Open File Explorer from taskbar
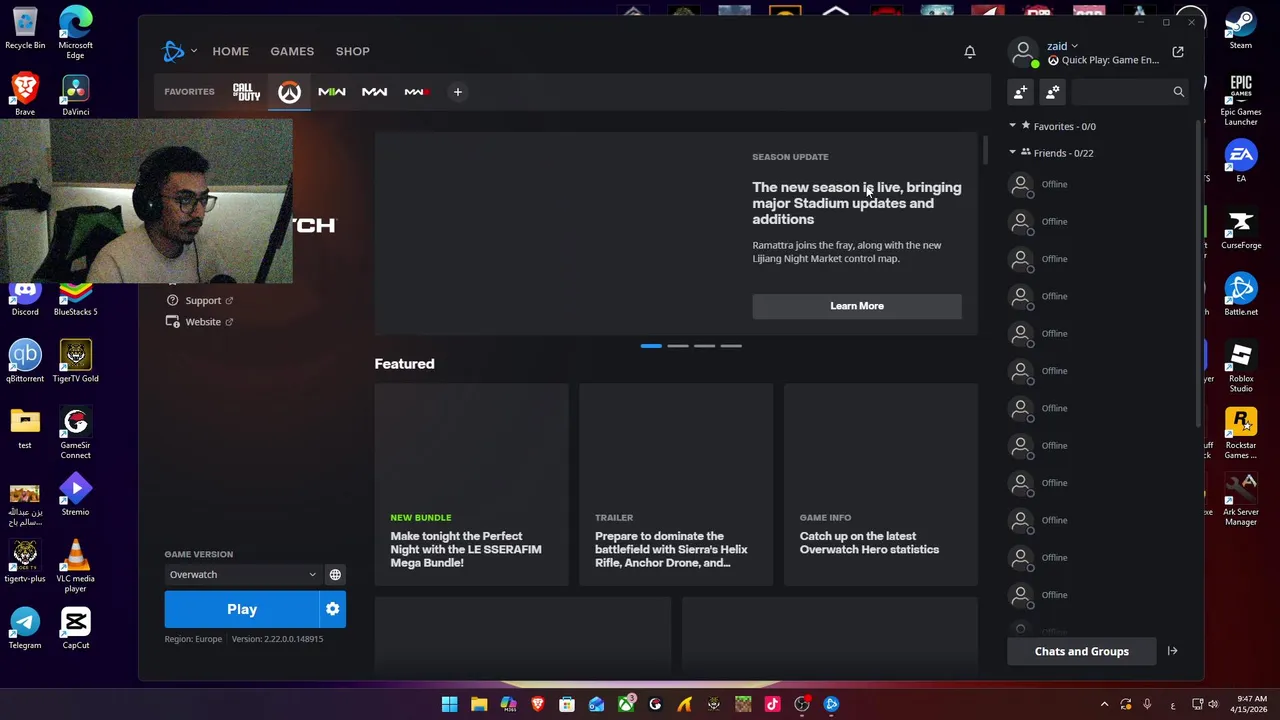1280x720 pixels. pyautogui.click(x=479, y=704)
